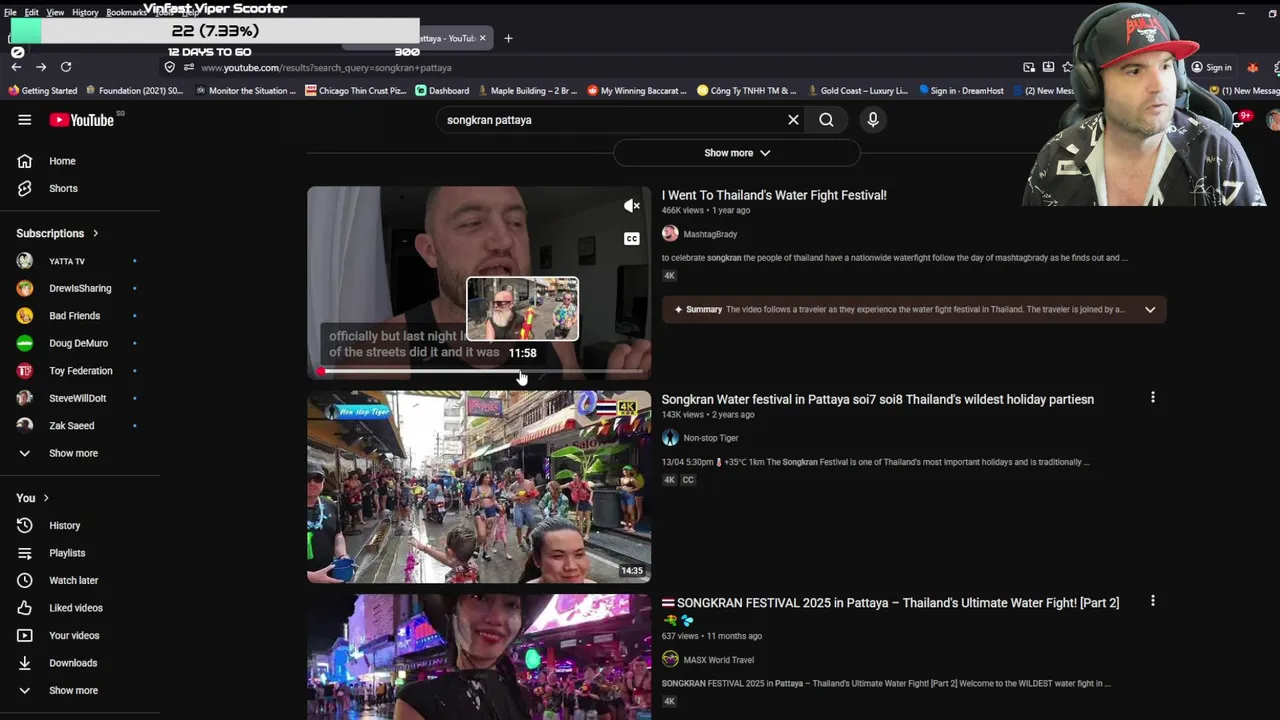This screenshot has height=720, width=1280.
Task: Toggle closed captions on the preview
Action: tap(632, 239)
